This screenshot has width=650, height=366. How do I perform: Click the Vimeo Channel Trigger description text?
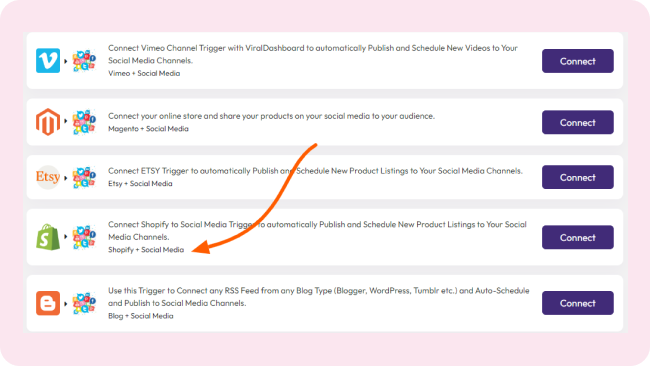coord(313,54)
